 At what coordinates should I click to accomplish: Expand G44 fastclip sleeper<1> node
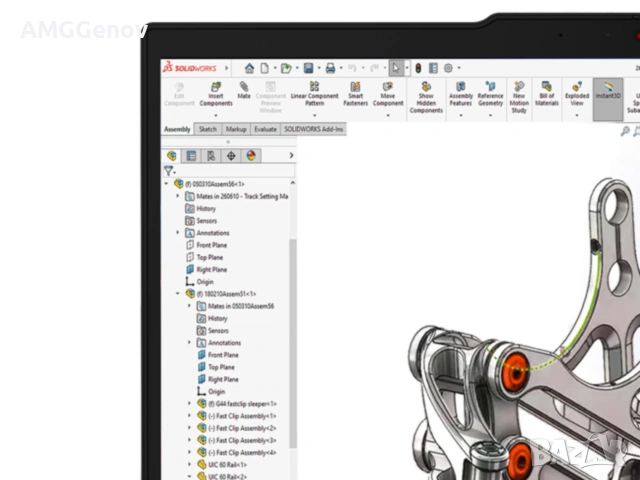click(189, 403)
